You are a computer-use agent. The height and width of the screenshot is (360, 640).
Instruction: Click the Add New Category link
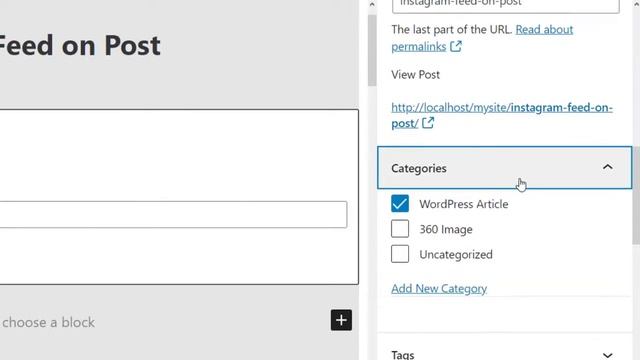coord(439,289)
